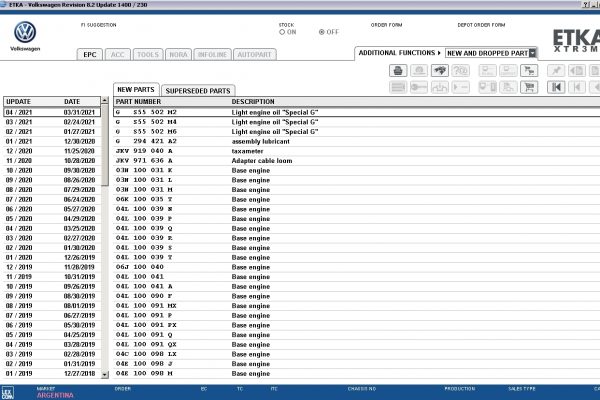
Task: Click the greyed play arrow line icon
Action: [460, 87]
